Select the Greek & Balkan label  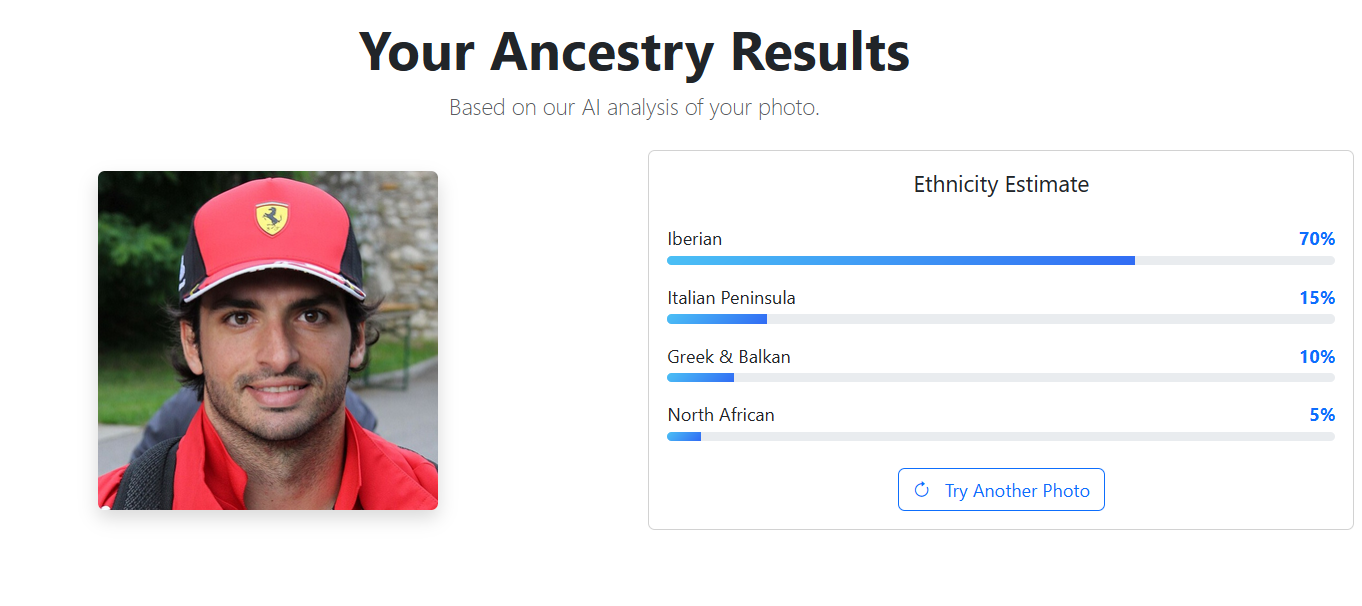coord(728,357)
